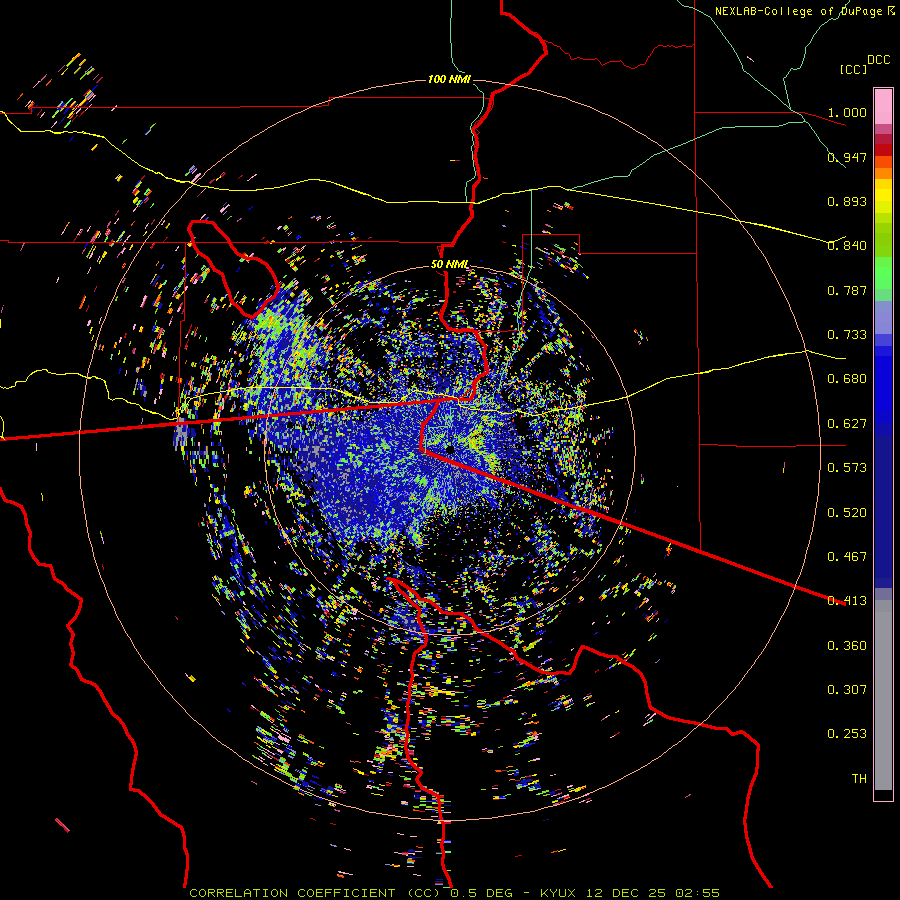Select the 0.733 scale value
This screenshot has height=900, width=900.
point(847,335)
